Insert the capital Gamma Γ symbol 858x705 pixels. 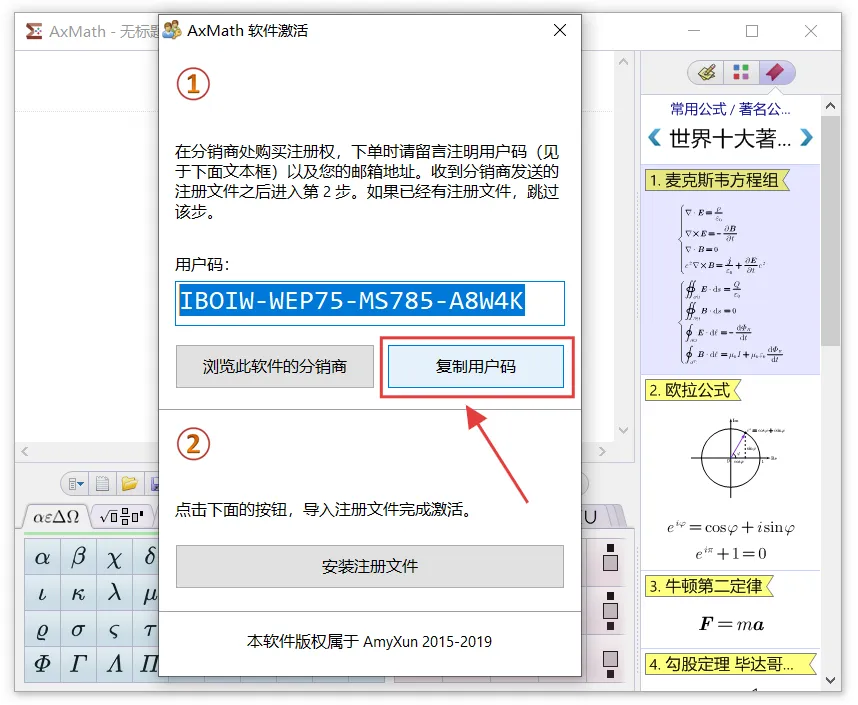click(78, 664)
